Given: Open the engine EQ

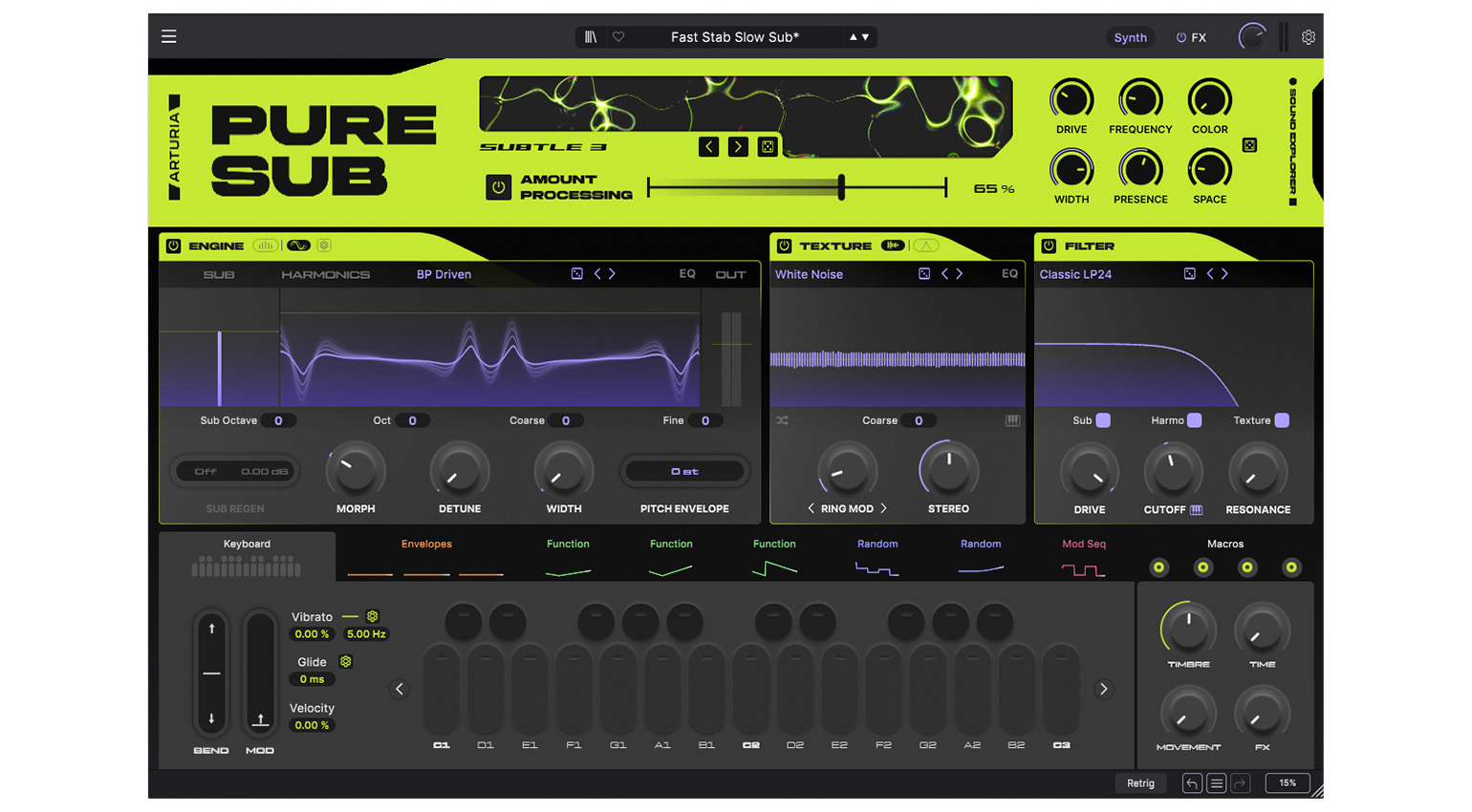Looking at the screenshot, I should pos(687,274).
